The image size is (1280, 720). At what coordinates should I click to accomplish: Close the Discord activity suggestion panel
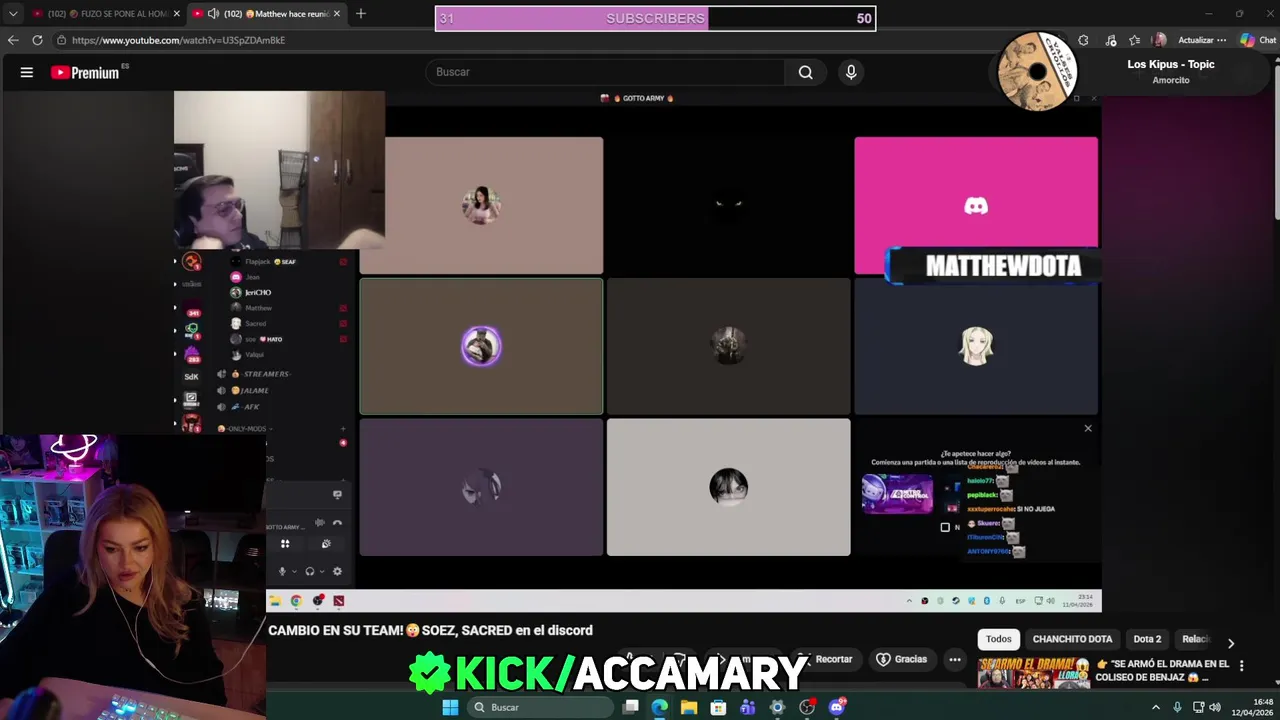[x=1088, y=429]
